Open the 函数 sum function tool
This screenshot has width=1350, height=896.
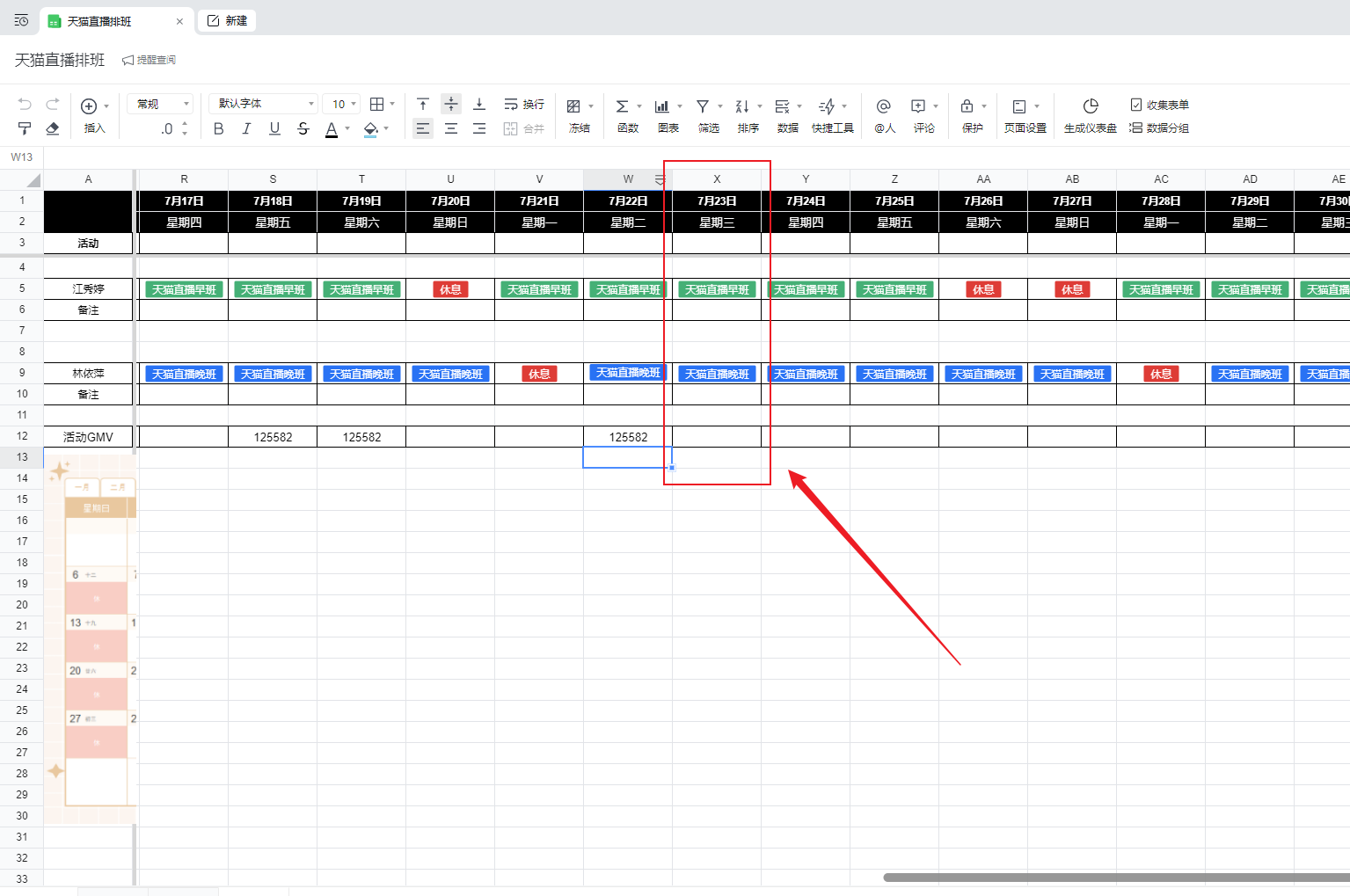623,106
